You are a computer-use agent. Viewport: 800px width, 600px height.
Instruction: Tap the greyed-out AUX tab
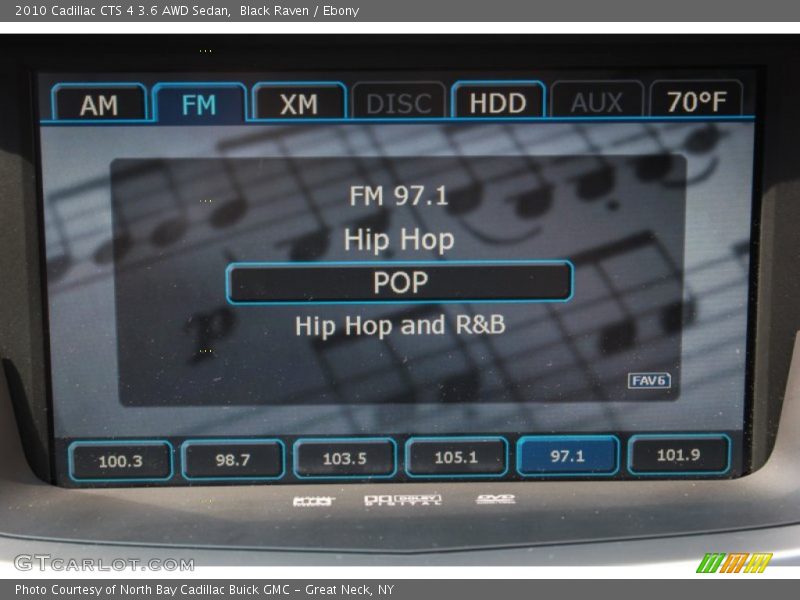coord(596,100)
